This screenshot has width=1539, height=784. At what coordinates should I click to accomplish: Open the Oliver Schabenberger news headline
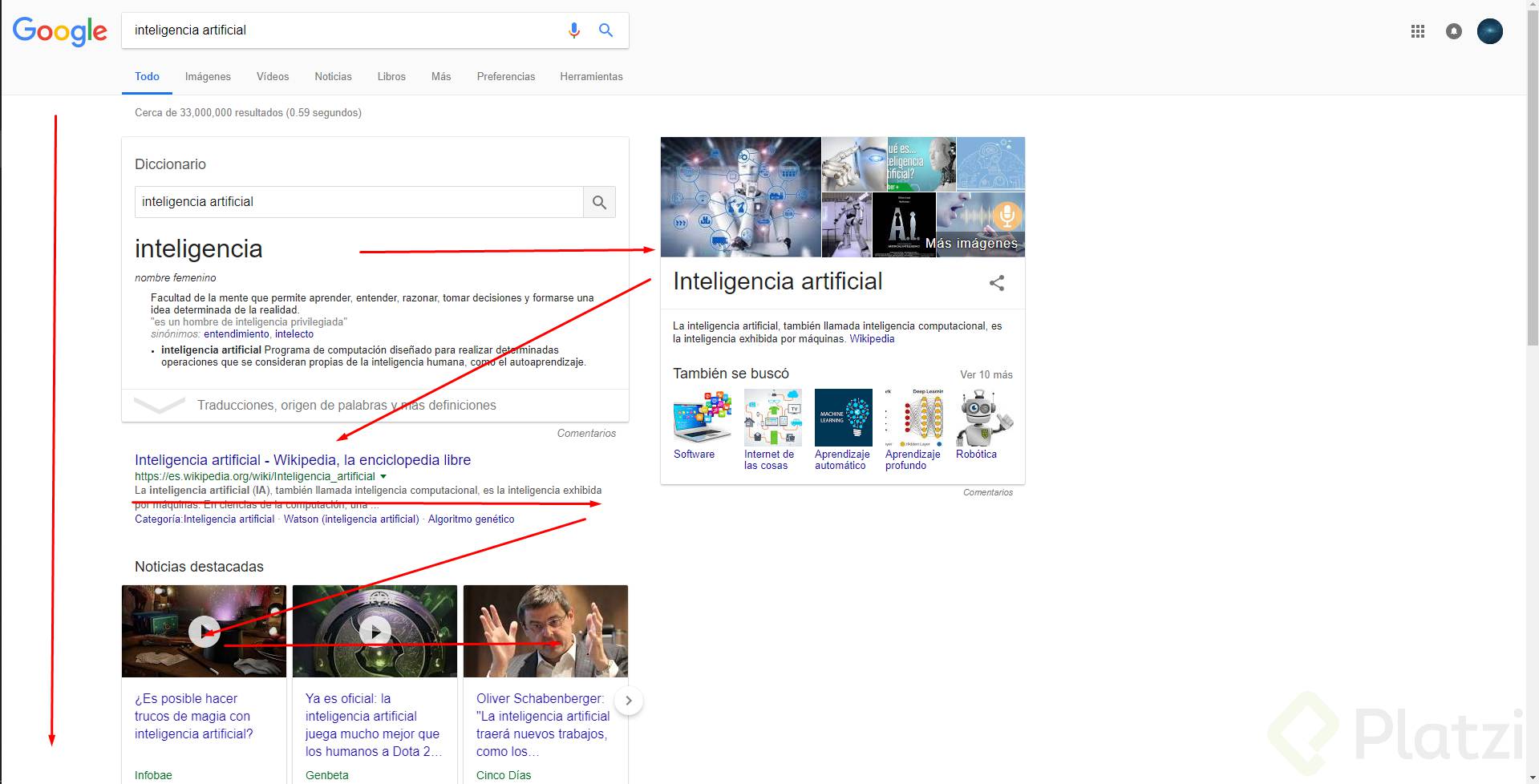543,725
